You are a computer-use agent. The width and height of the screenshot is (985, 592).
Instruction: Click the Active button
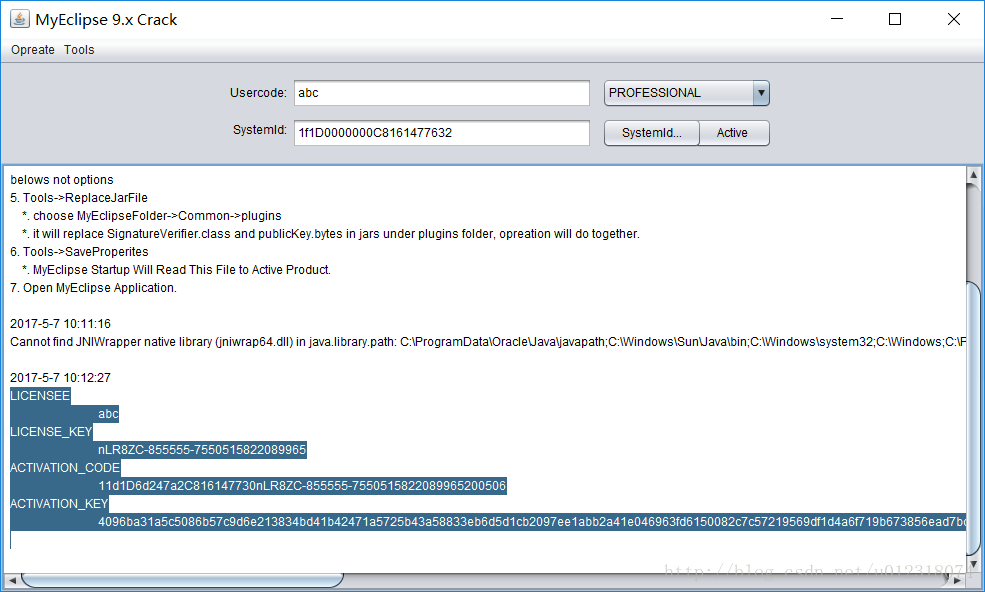coord(734,133)
